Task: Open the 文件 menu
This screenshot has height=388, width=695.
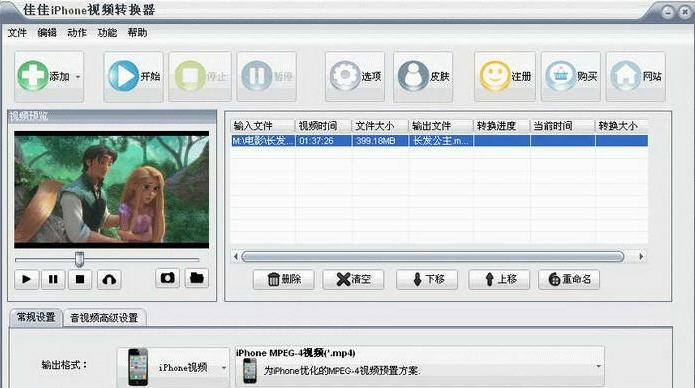Action: pos(17,32)
